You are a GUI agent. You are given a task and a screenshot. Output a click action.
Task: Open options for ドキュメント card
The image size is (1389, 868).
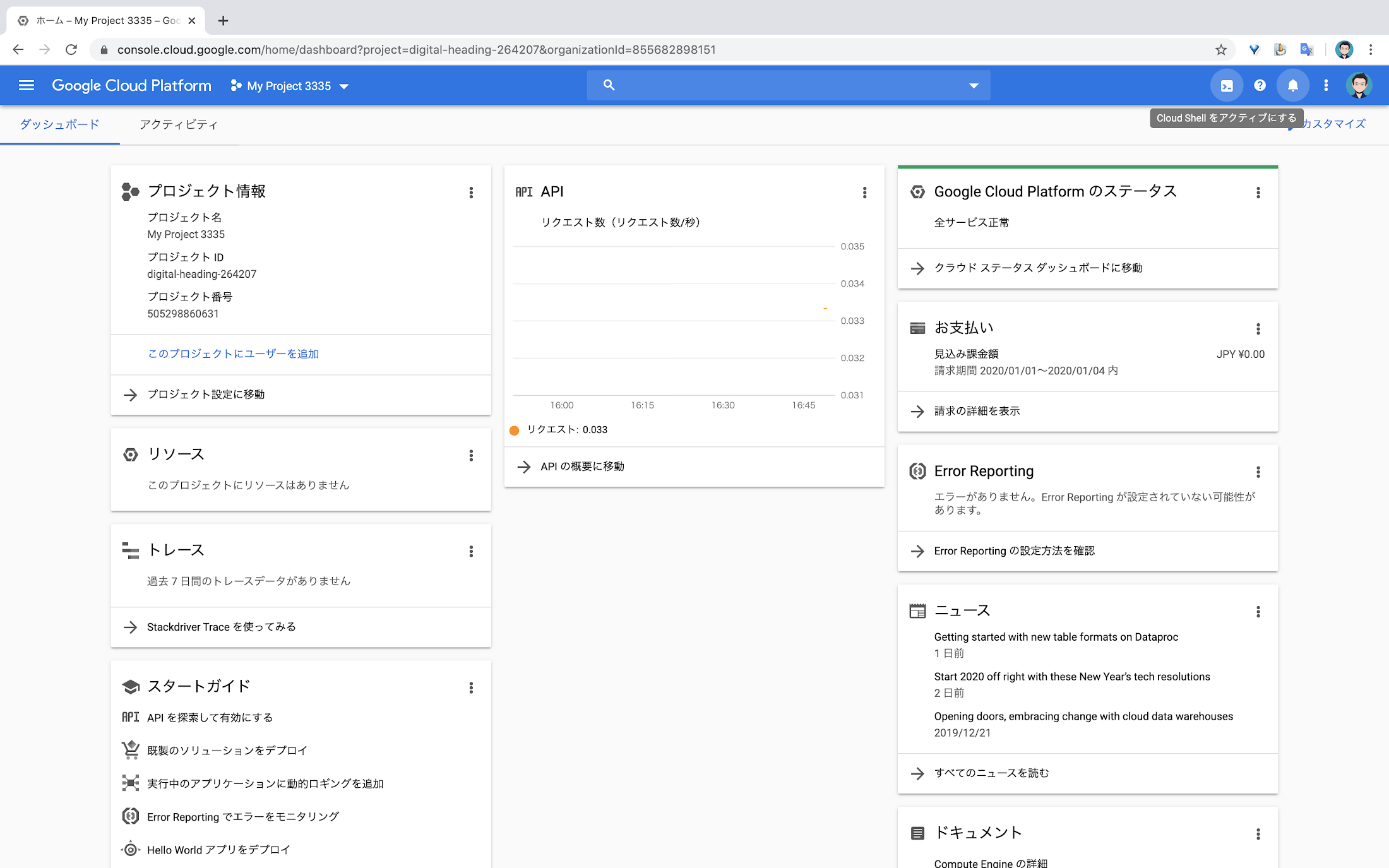[1258, 834]
